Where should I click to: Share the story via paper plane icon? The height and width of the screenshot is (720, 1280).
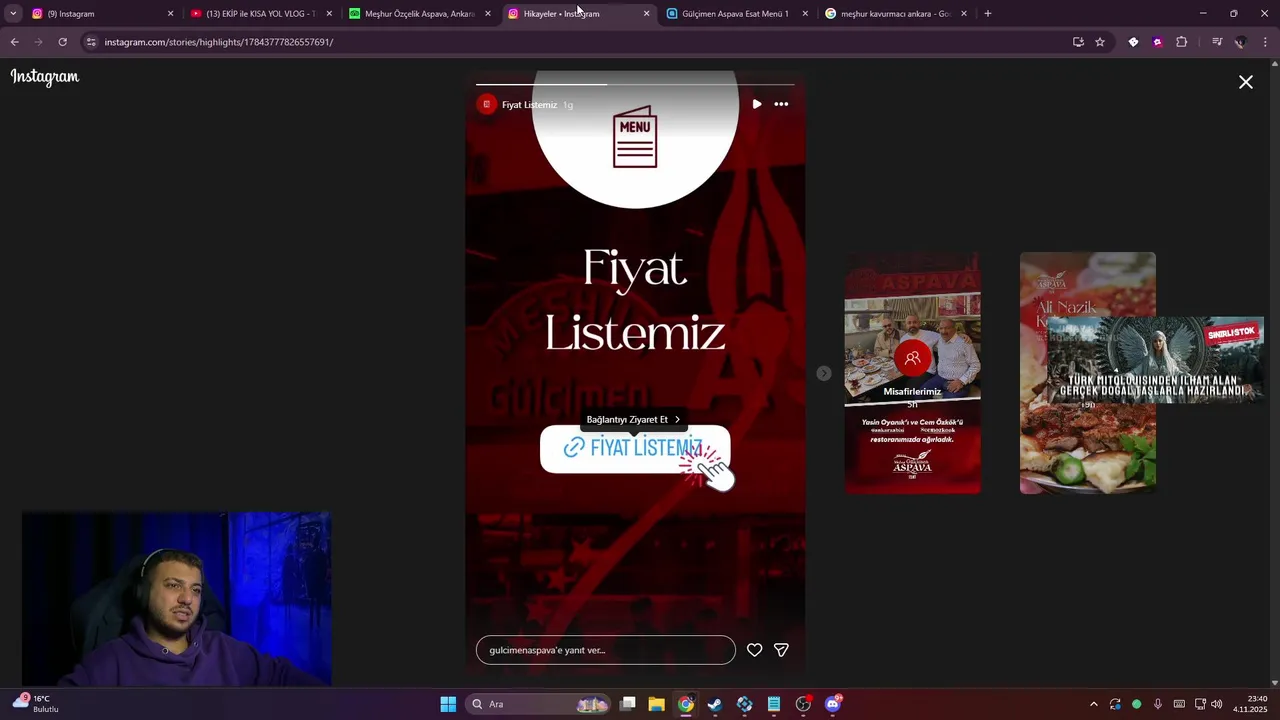[782, 650]
